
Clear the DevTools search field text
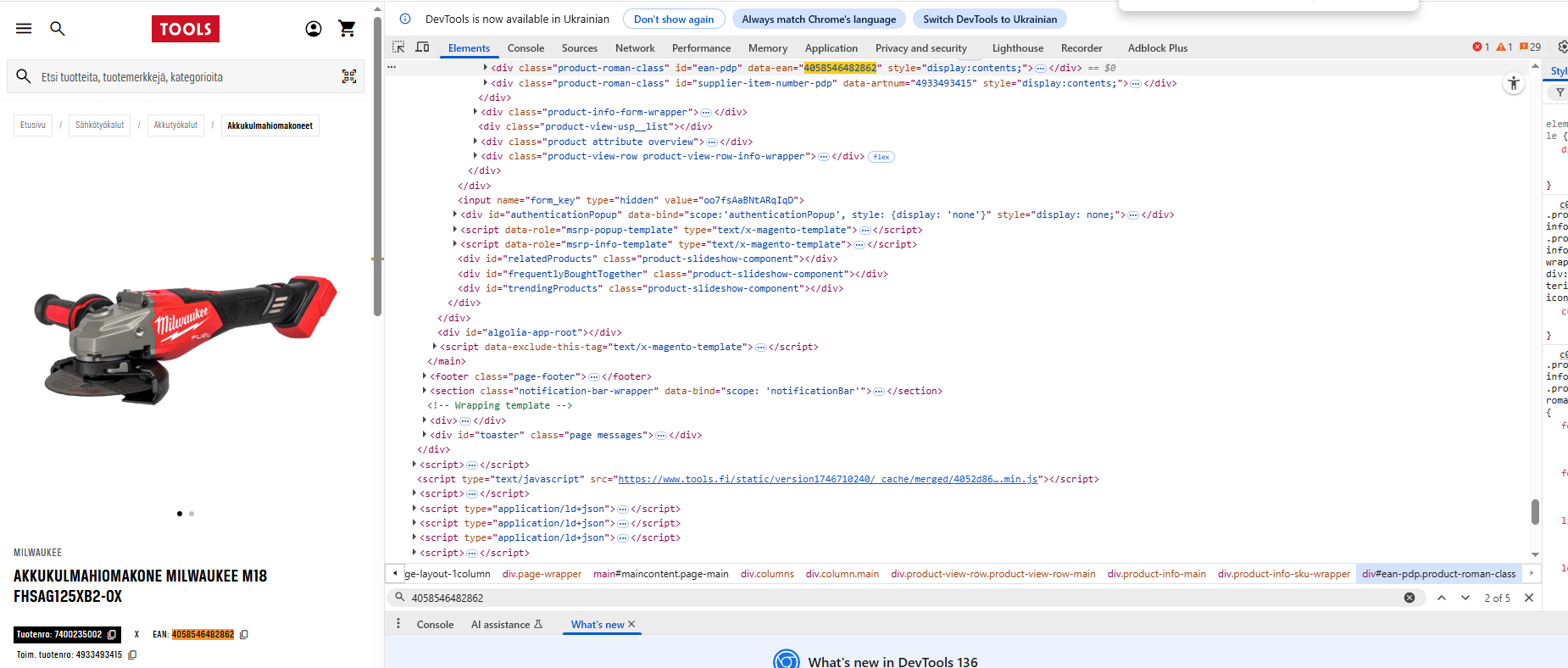pyautogui.click(x=1410, y=598)
